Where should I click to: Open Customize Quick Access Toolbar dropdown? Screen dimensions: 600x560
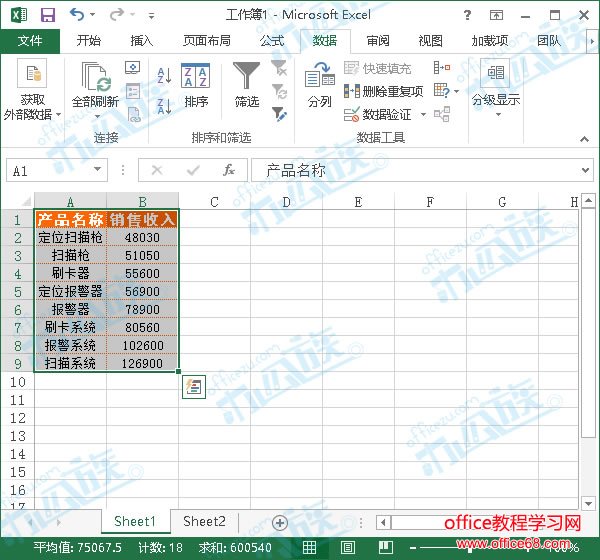pyautogui.click(x=152, y=16)
